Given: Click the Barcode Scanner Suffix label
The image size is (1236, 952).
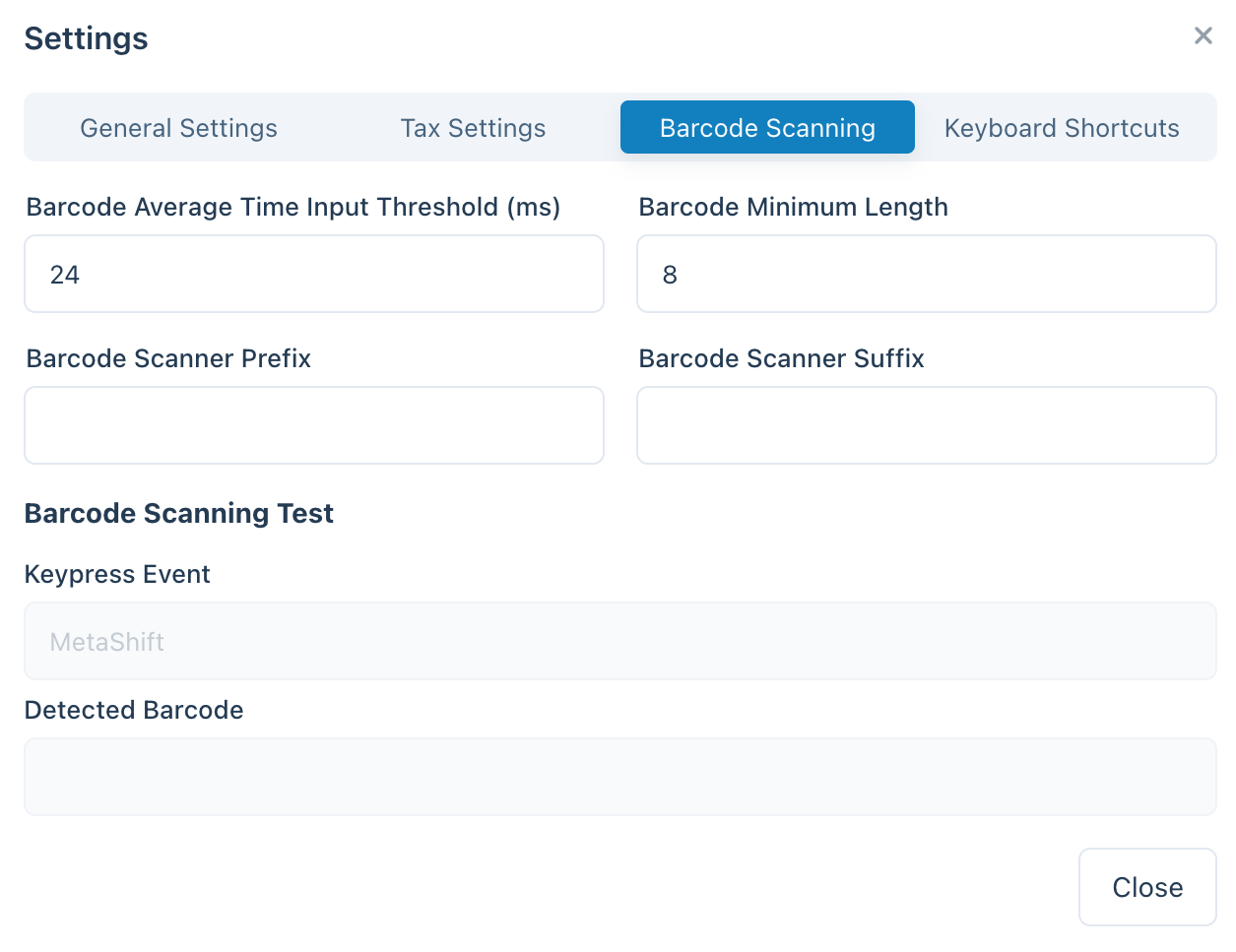Looking at the screenshot, I should click(782, 358).
